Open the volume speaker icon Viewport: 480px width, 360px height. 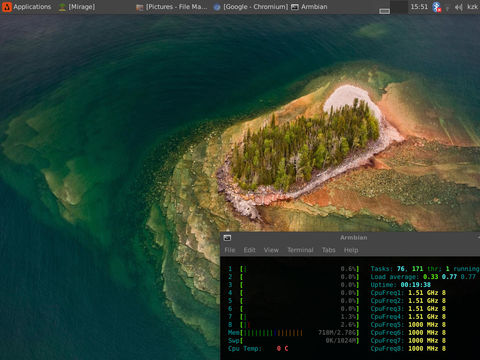pos(459,7)
